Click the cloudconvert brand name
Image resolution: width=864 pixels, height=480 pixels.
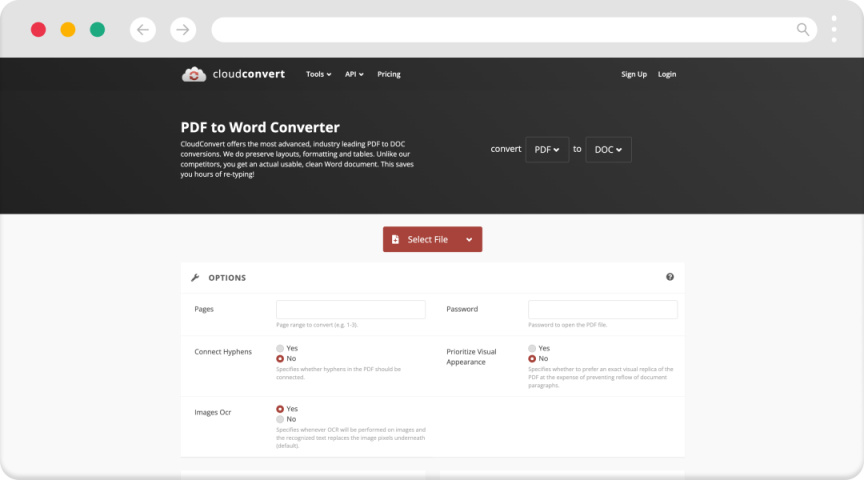(x=249, y=74)
